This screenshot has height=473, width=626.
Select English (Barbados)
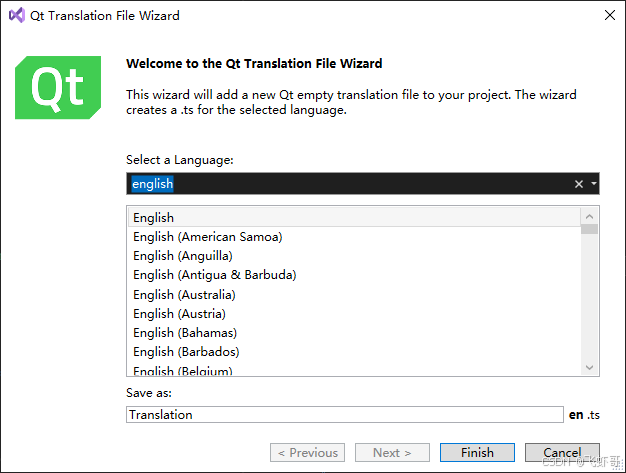tap(354, 352)
